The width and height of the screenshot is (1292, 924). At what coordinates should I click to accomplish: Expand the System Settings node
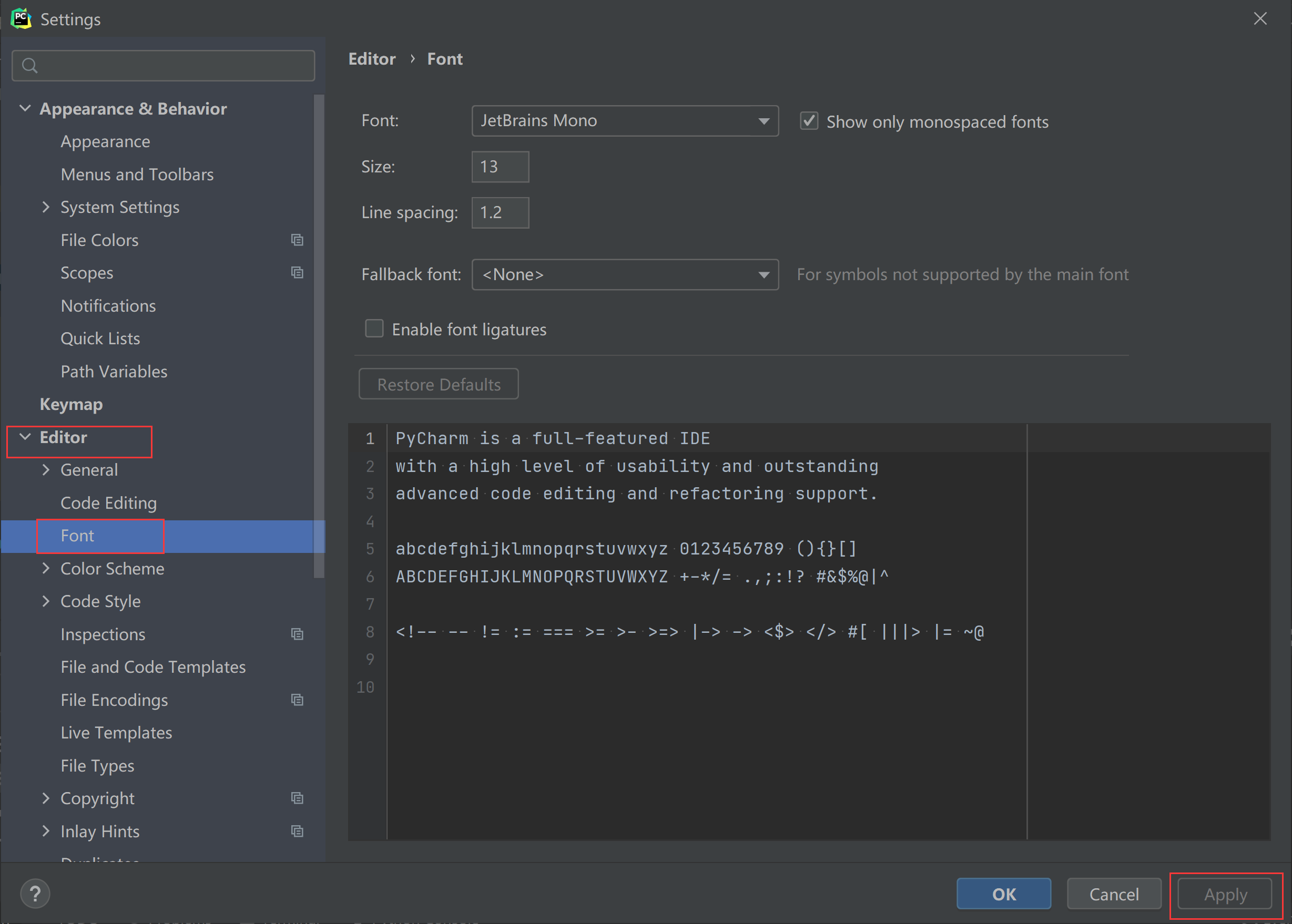point(46,207)
